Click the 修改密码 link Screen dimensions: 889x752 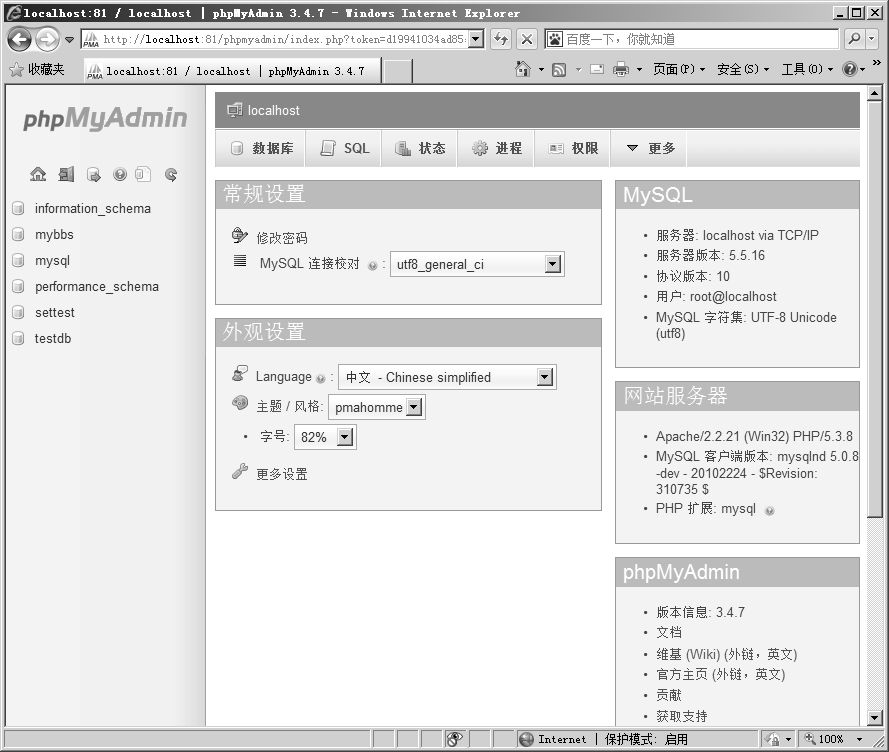[282, 238]
